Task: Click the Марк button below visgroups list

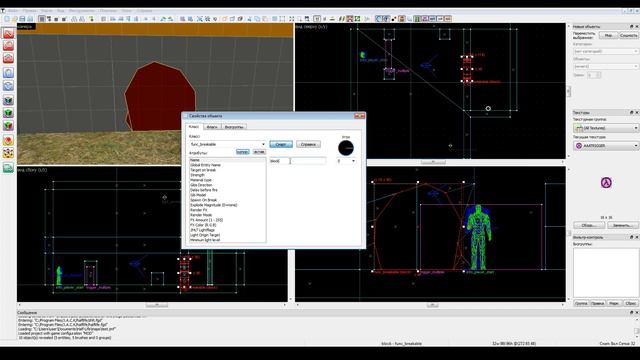Action: [x=614, y=303]
